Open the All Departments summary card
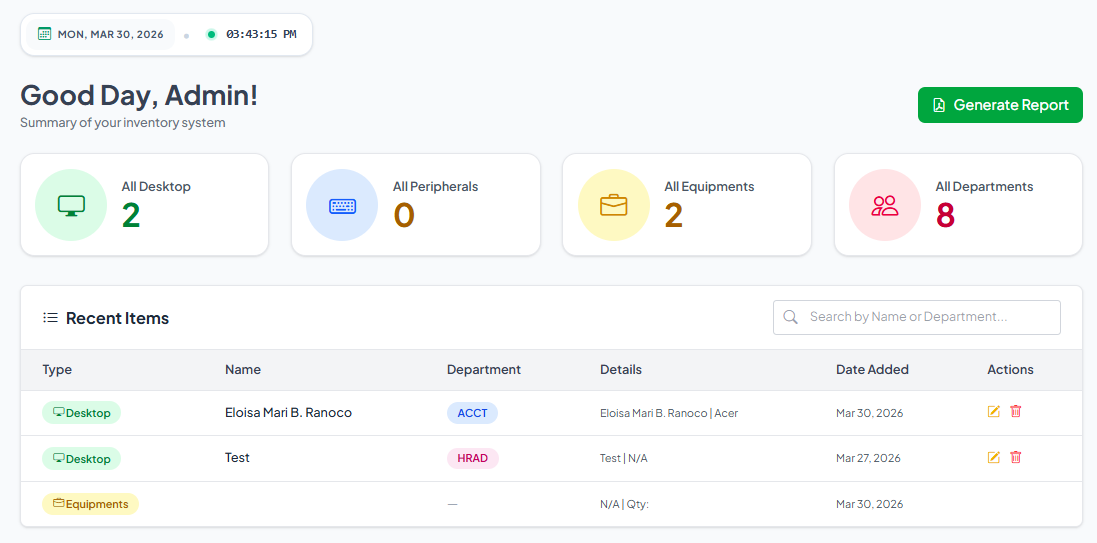 [x=958, y=205]
